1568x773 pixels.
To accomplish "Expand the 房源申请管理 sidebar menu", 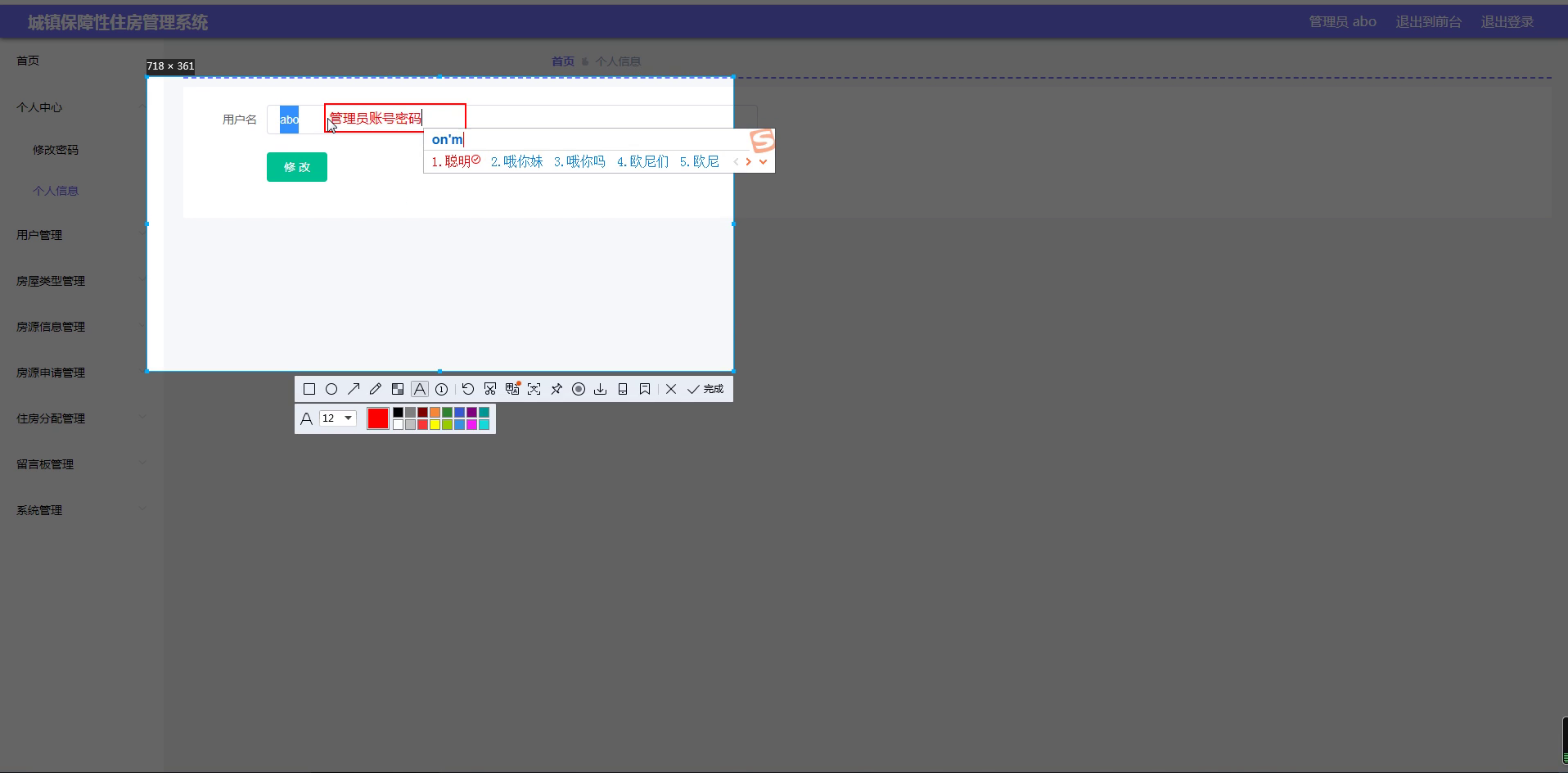I will point(51,373).
